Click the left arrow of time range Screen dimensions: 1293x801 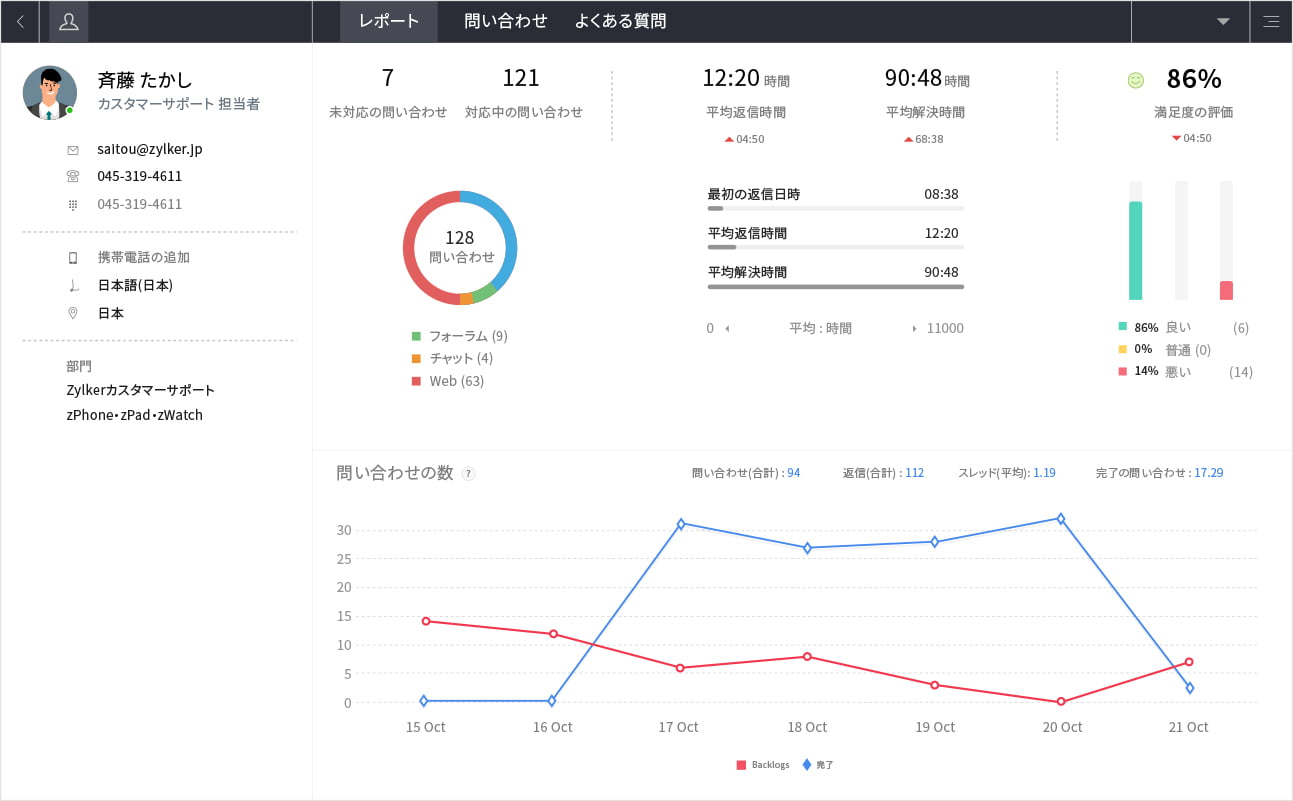(727, 329)
